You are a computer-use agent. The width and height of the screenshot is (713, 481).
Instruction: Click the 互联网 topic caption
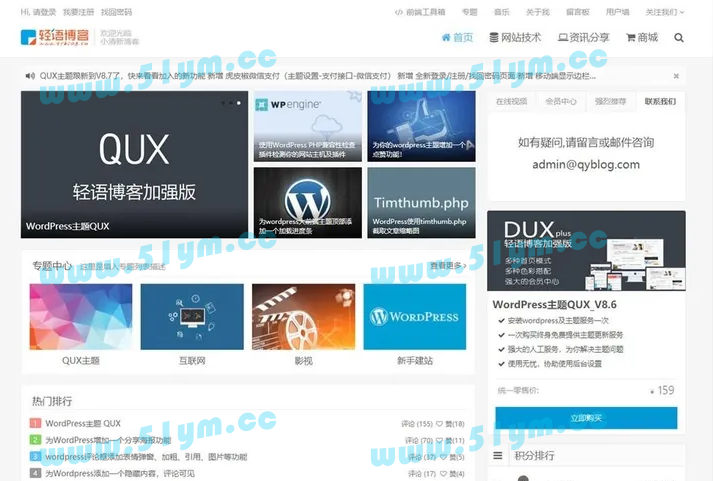click(192, 361)
